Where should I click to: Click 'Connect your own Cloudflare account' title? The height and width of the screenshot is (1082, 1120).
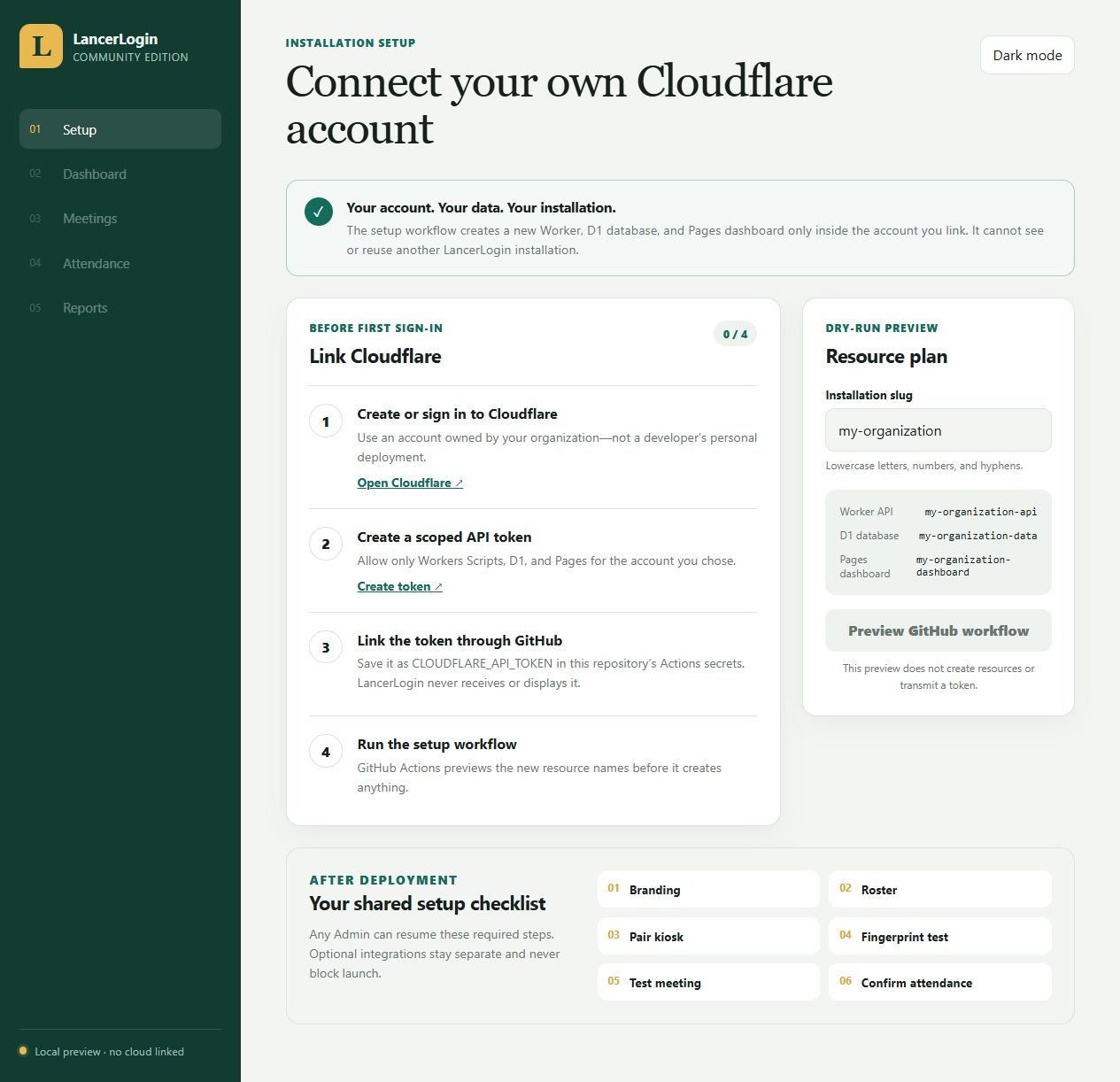coord(559,104)
